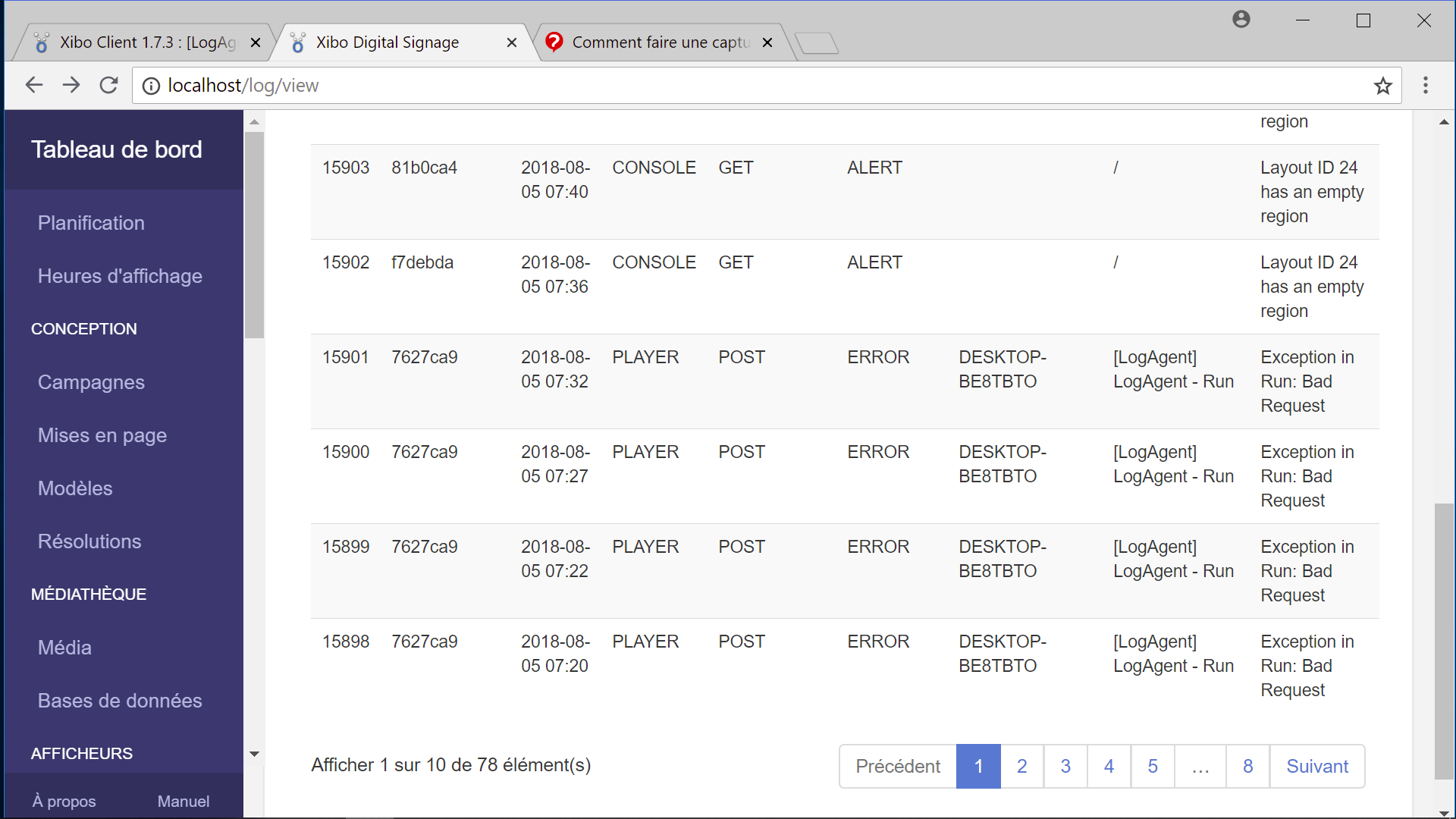This screenshot has width=1456, height=819.
Task: Click the sidebar scrollbar thumb
Action: 254,235
